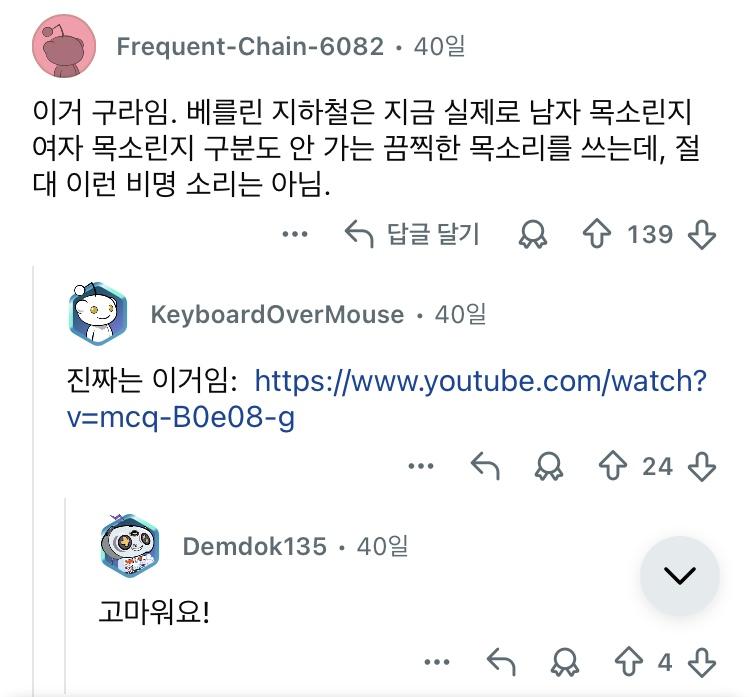Screen dimensions: 750x697
Task: Reply to KeyboardOverMouse's comment
Action: coord(485,465)
